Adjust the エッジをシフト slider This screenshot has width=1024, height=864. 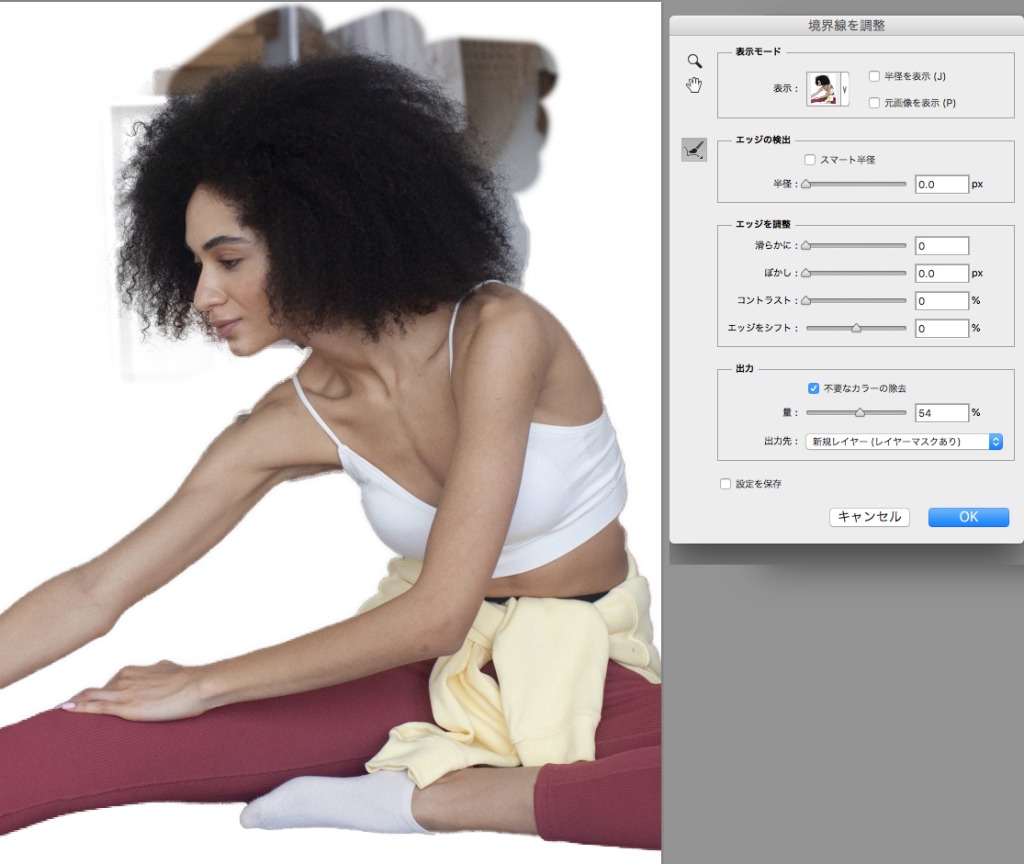[x=856, y=328]
